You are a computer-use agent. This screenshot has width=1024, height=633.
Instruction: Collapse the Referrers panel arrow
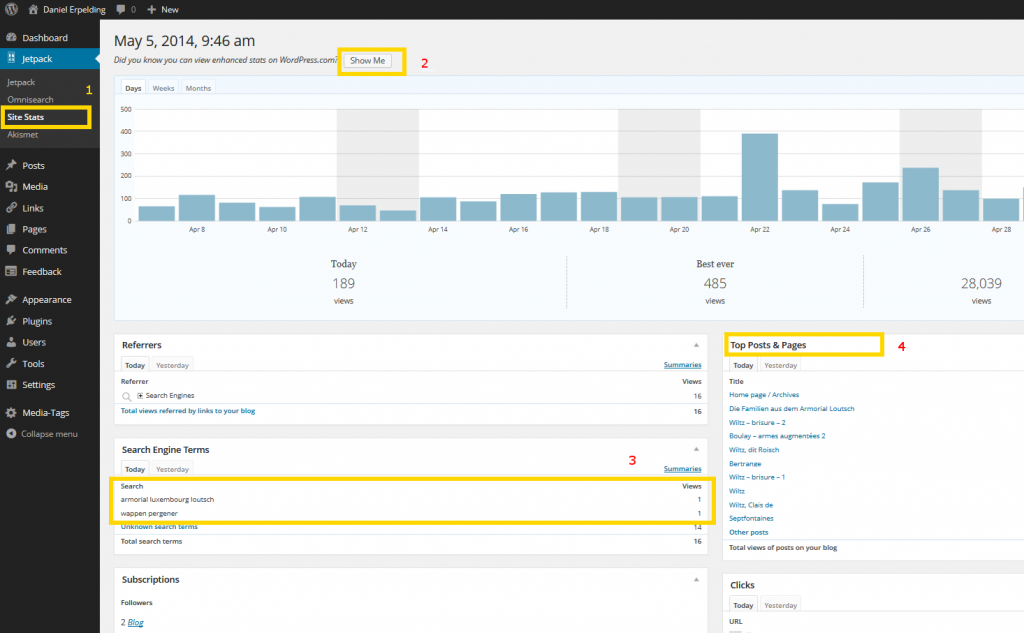[x=696, y=344]
